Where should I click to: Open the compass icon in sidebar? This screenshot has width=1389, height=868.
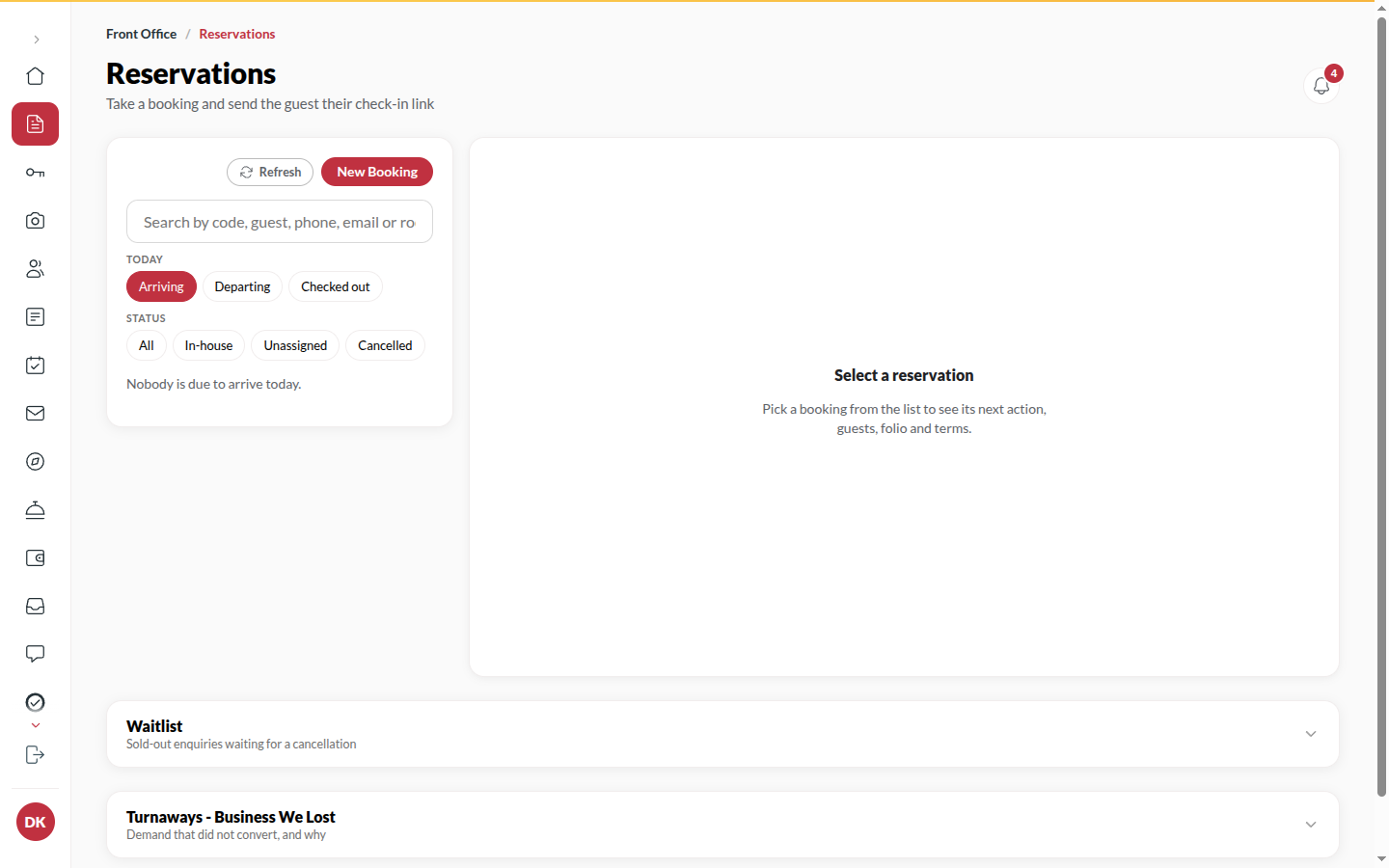click(36, 462)
